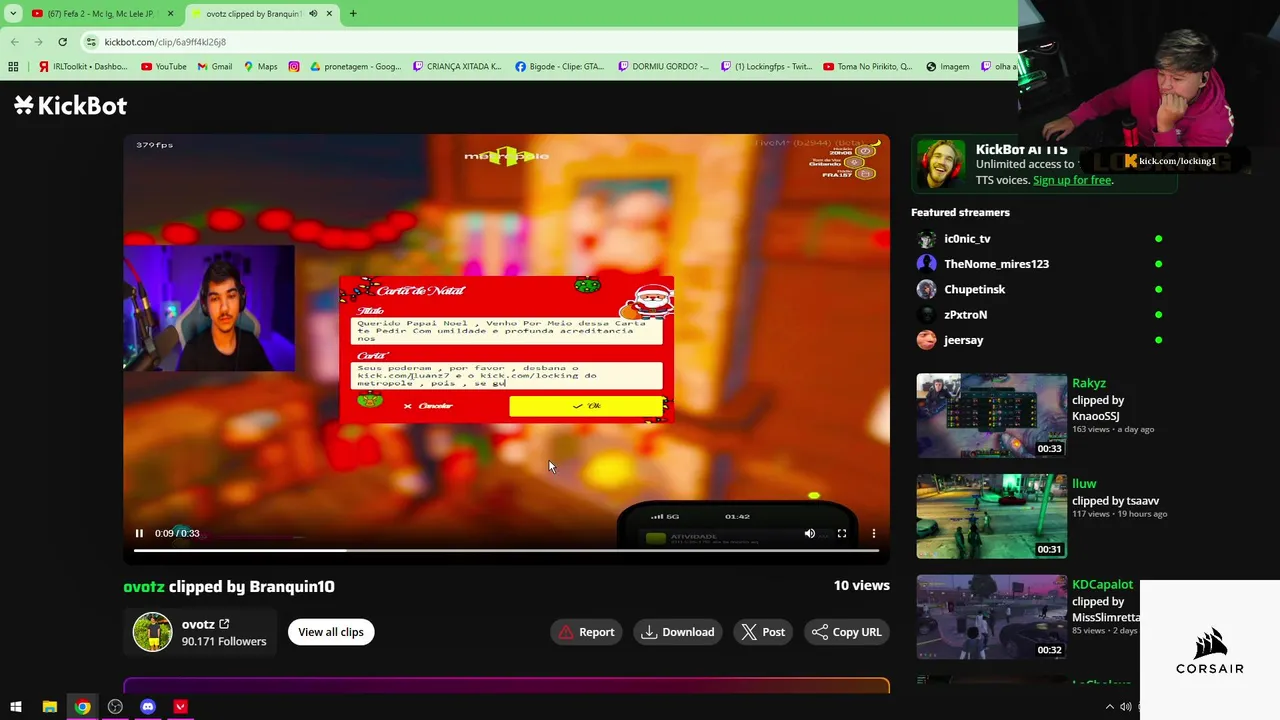Mute the ovotz clip tab audio
Image resolution: width=1280 pixels, height=720 pixels.
coord(313,14)
